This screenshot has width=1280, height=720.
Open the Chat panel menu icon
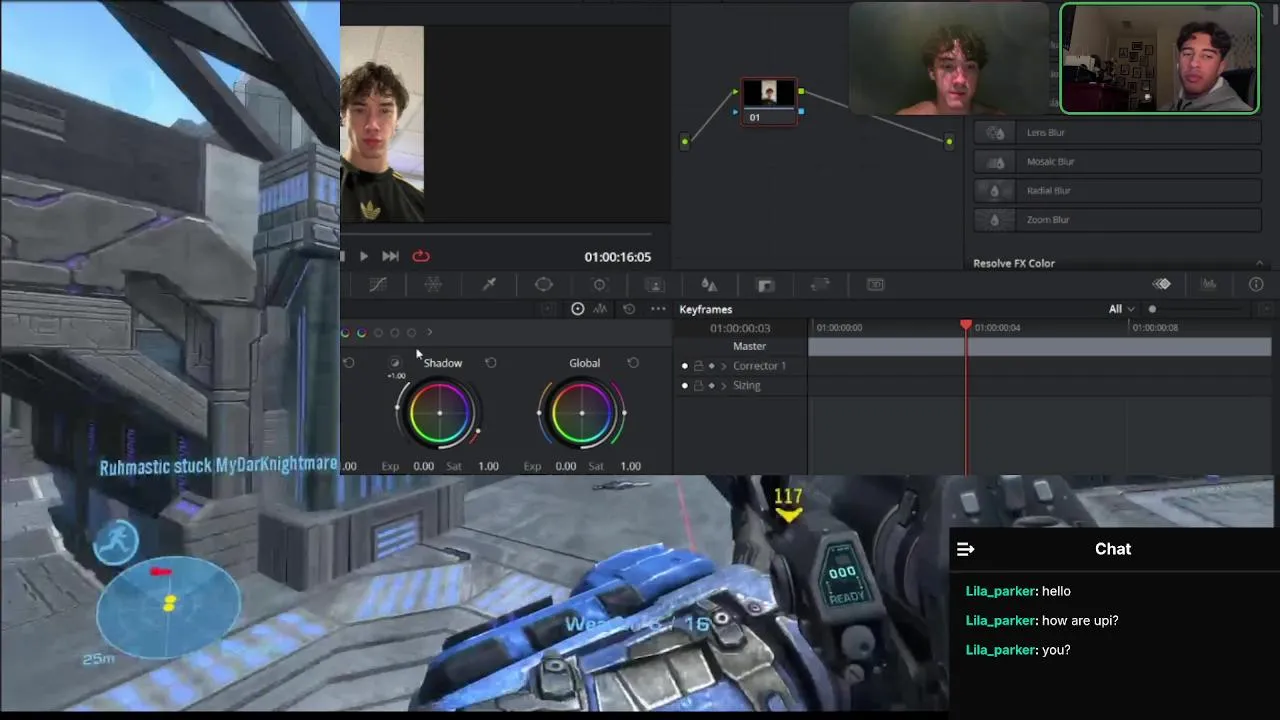point(965,549)
